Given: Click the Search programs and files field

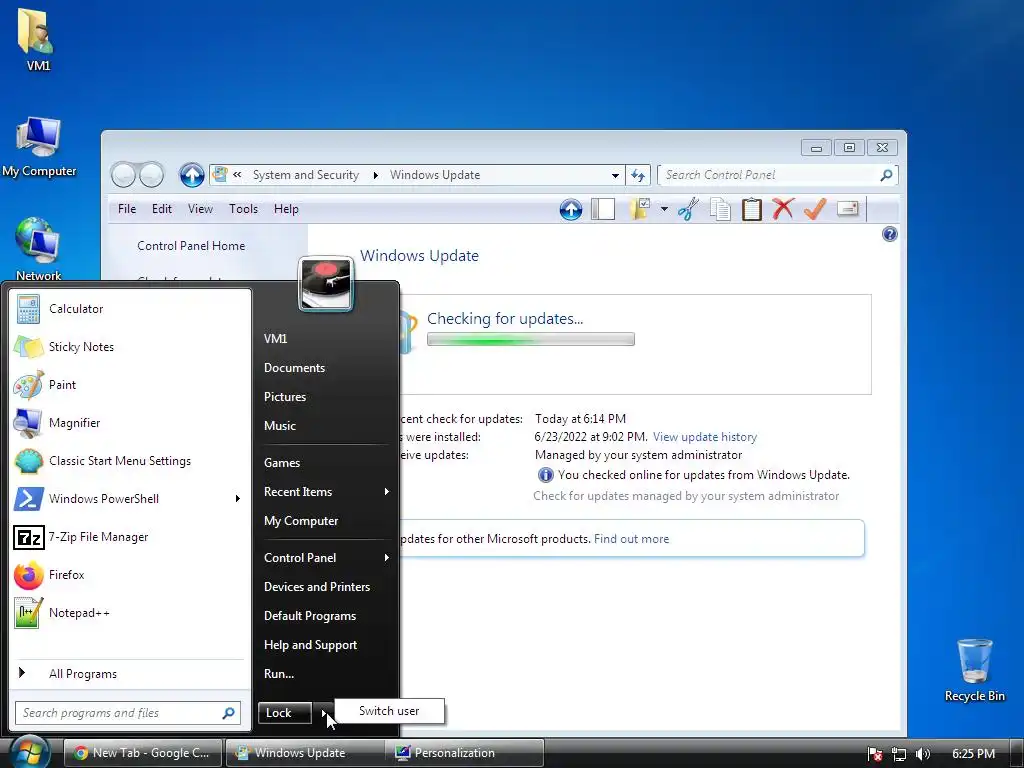Looking at the screenshot, I should coord(128,713).
